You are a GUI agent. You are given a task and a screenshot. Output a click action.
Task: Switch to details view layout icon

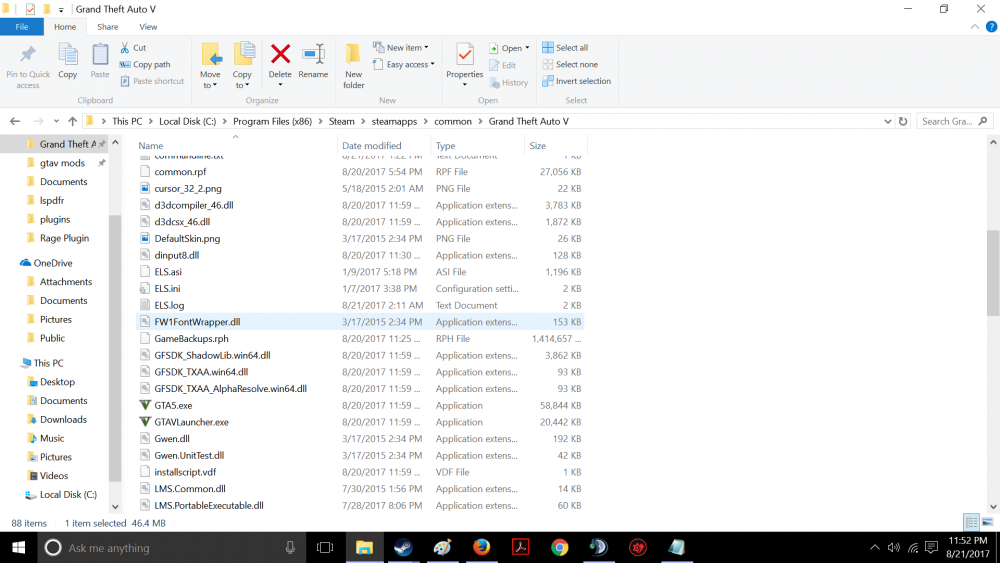tap(971, 522)
